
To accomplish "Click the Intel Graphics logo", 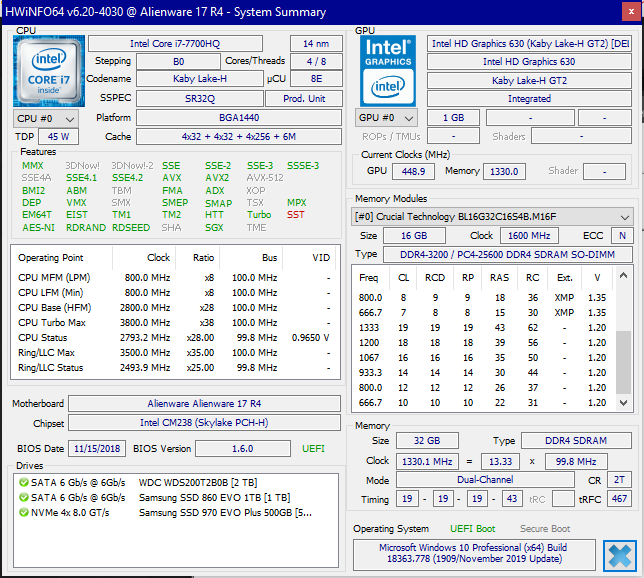I will point(387,70).
